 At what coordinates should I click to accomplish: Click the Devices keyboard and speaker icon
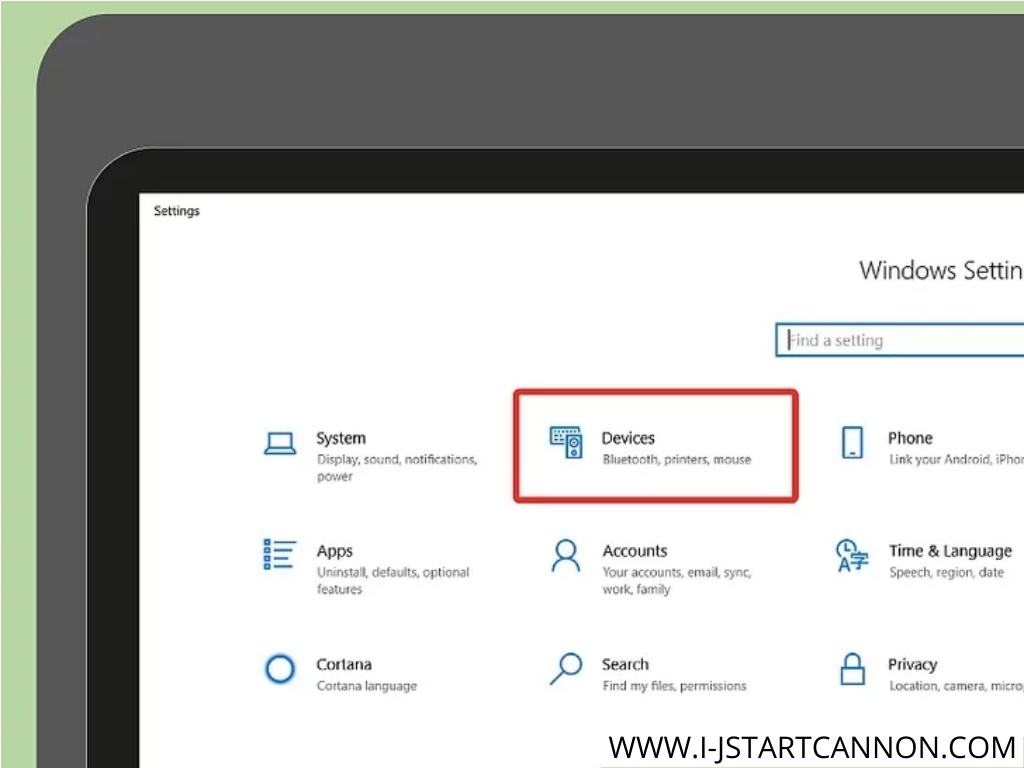566,442
